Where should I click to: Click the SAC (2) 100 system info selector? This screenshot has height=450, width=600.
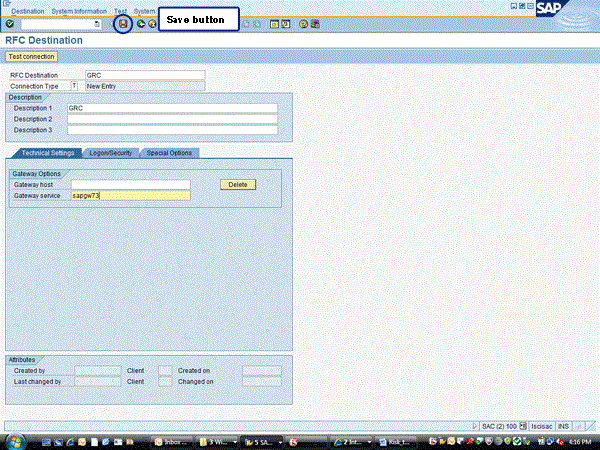pos(499,426)
